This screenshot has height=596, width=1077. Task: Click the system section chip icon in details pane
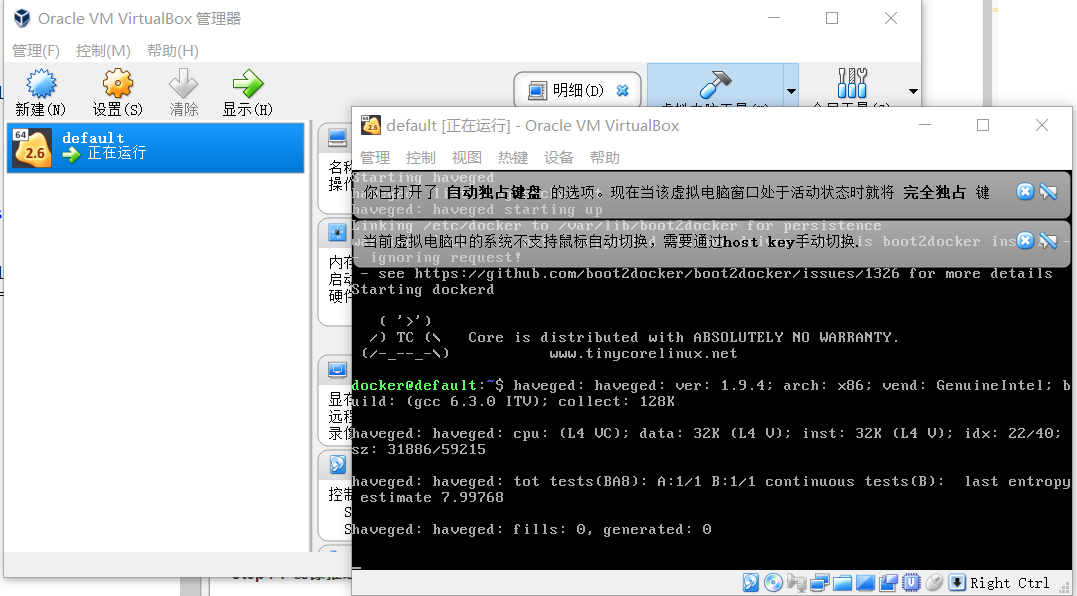(x=337, y=233)
